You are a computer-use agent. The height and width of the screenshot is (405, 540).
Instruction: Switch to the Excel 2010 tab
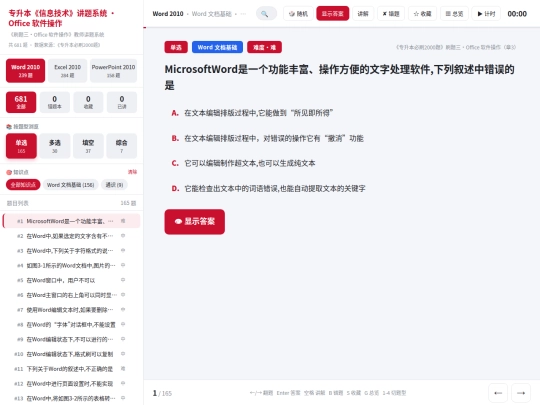click(x=68, y=70)
